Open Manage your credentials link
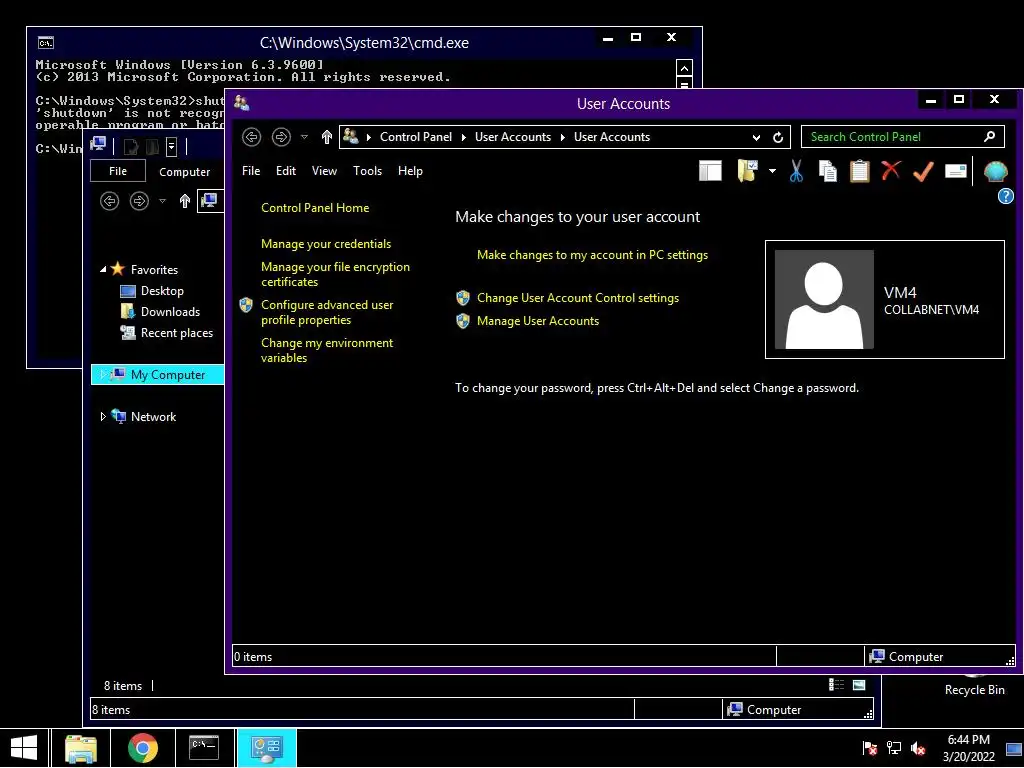This screenshot has height=768, width=1024. pos(326,244)
